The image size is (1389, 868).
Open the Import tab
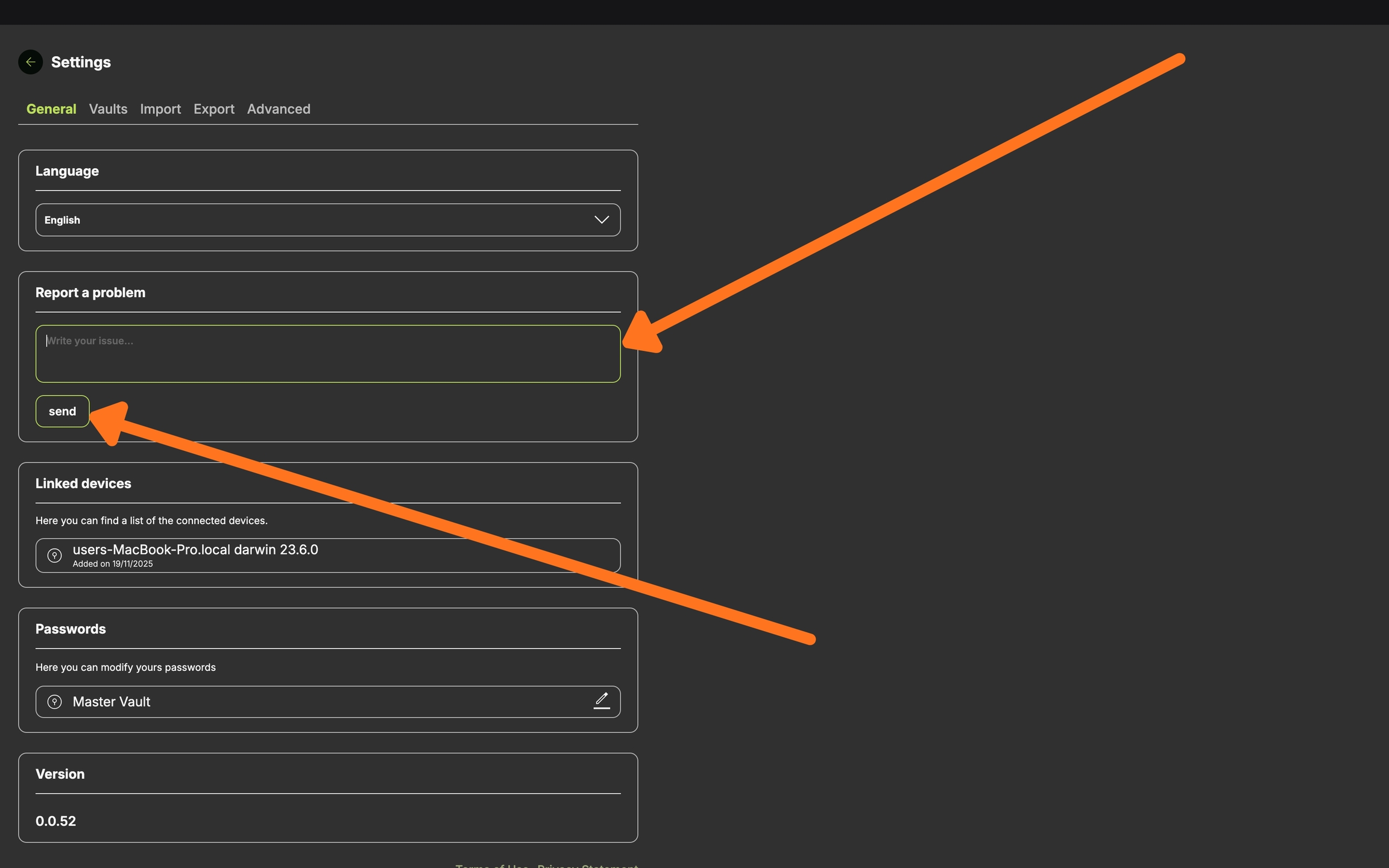(160, 109)
